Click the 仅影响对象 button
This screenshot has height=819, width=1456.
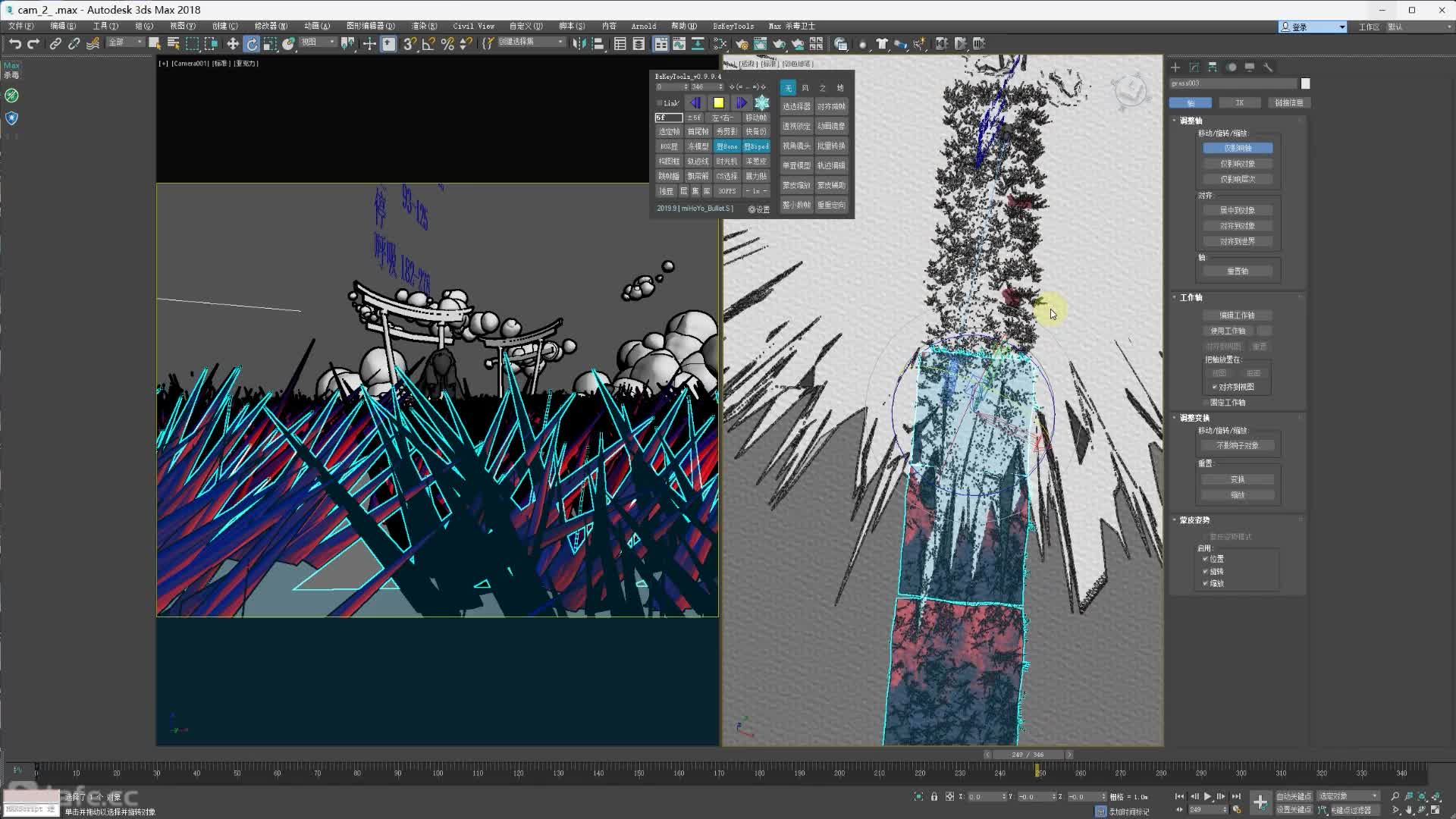1237,164
